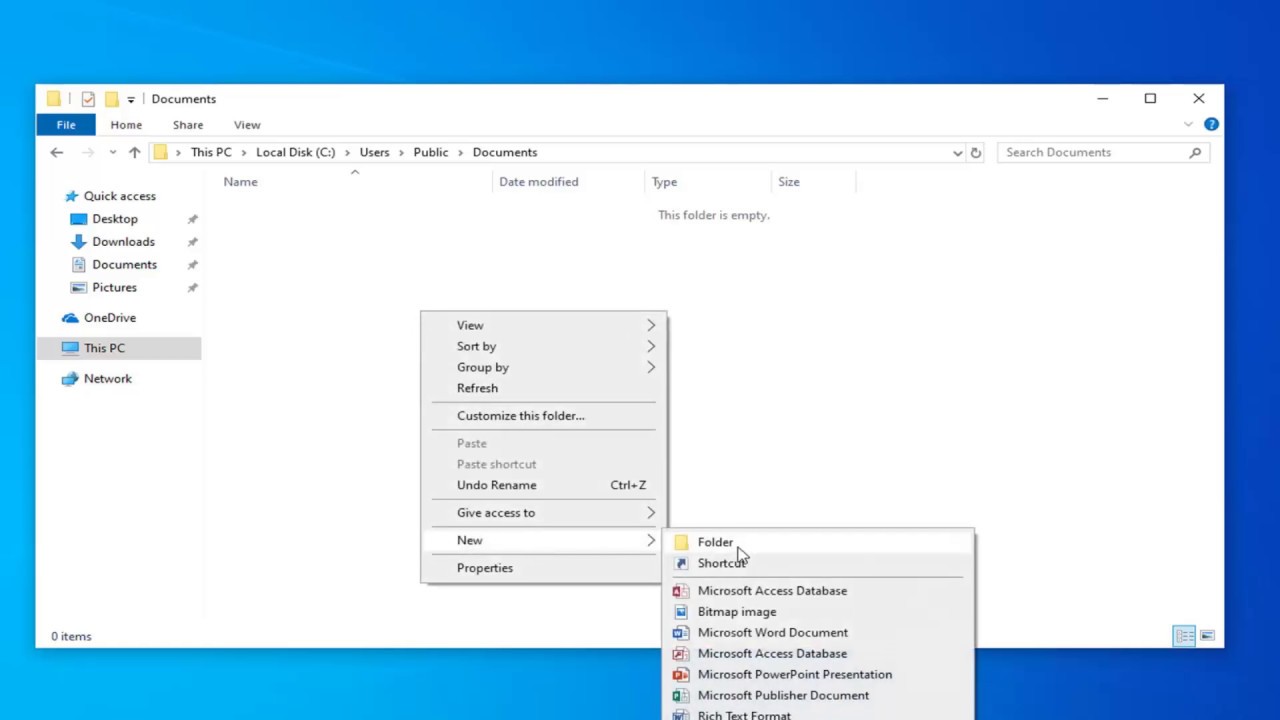
Task: Go back with the Back arrow
Action: (x=57, y=152)
